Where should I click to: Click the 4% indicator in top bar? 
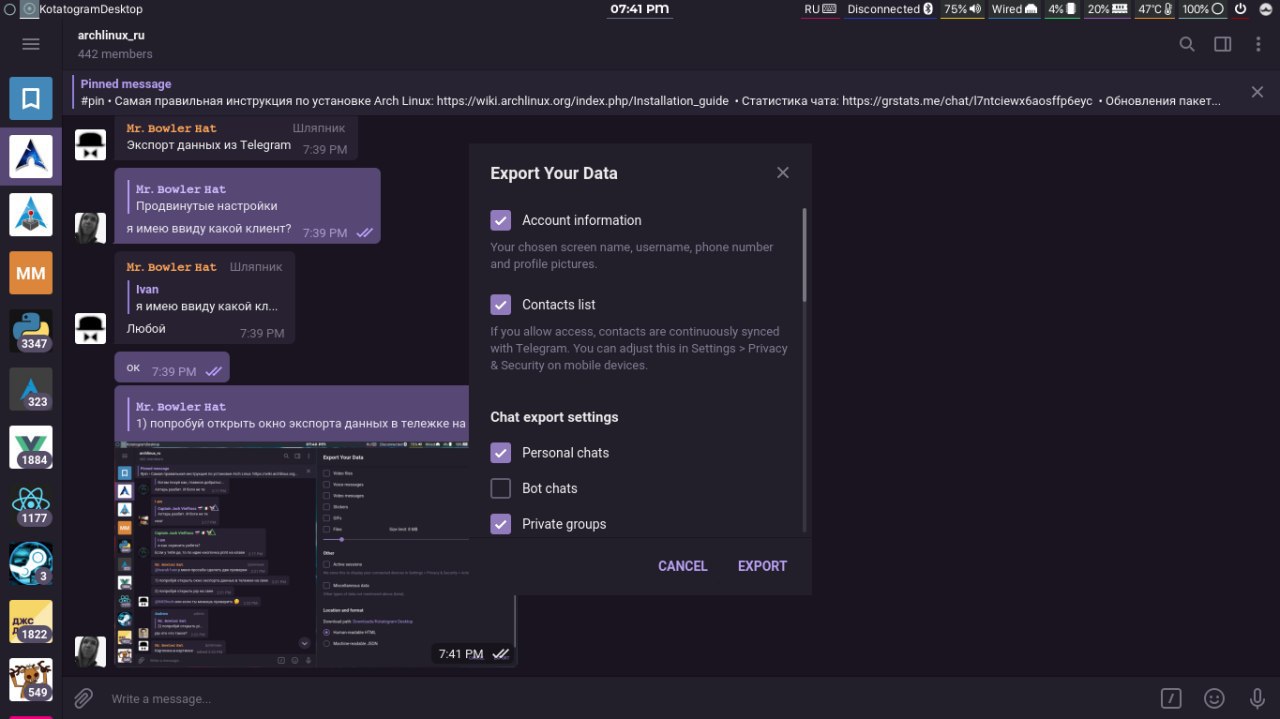tap(1063, 9)
